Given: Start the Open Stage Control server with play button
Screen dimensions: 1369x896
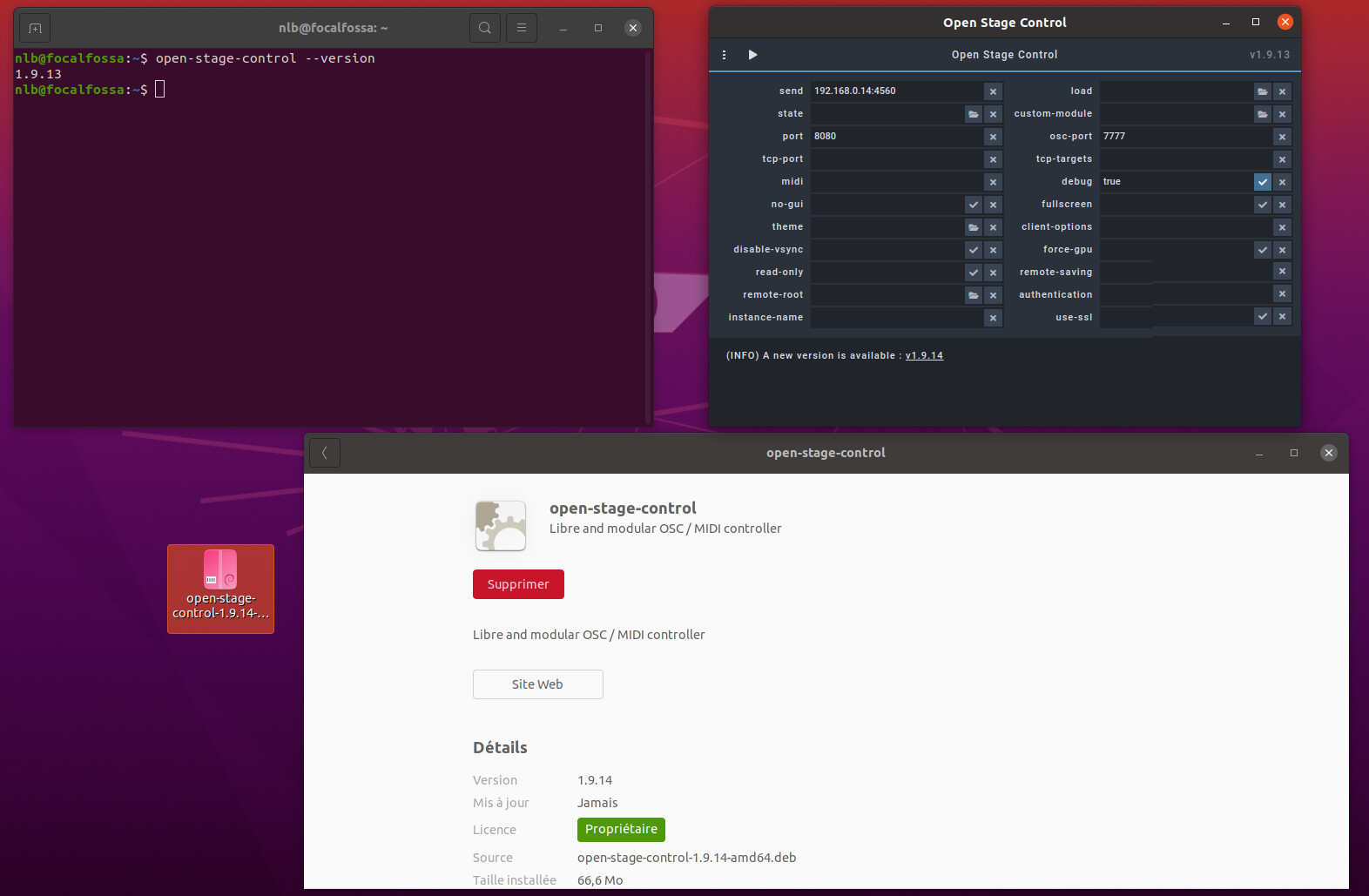Looking at the screenshot, I should click(752, 55).
